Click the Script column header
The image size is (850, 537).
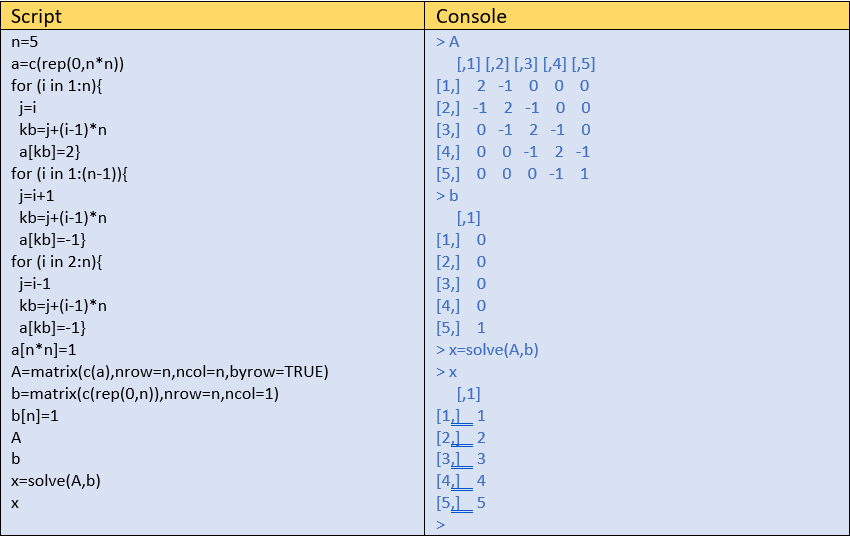click(x=36, y=16)
